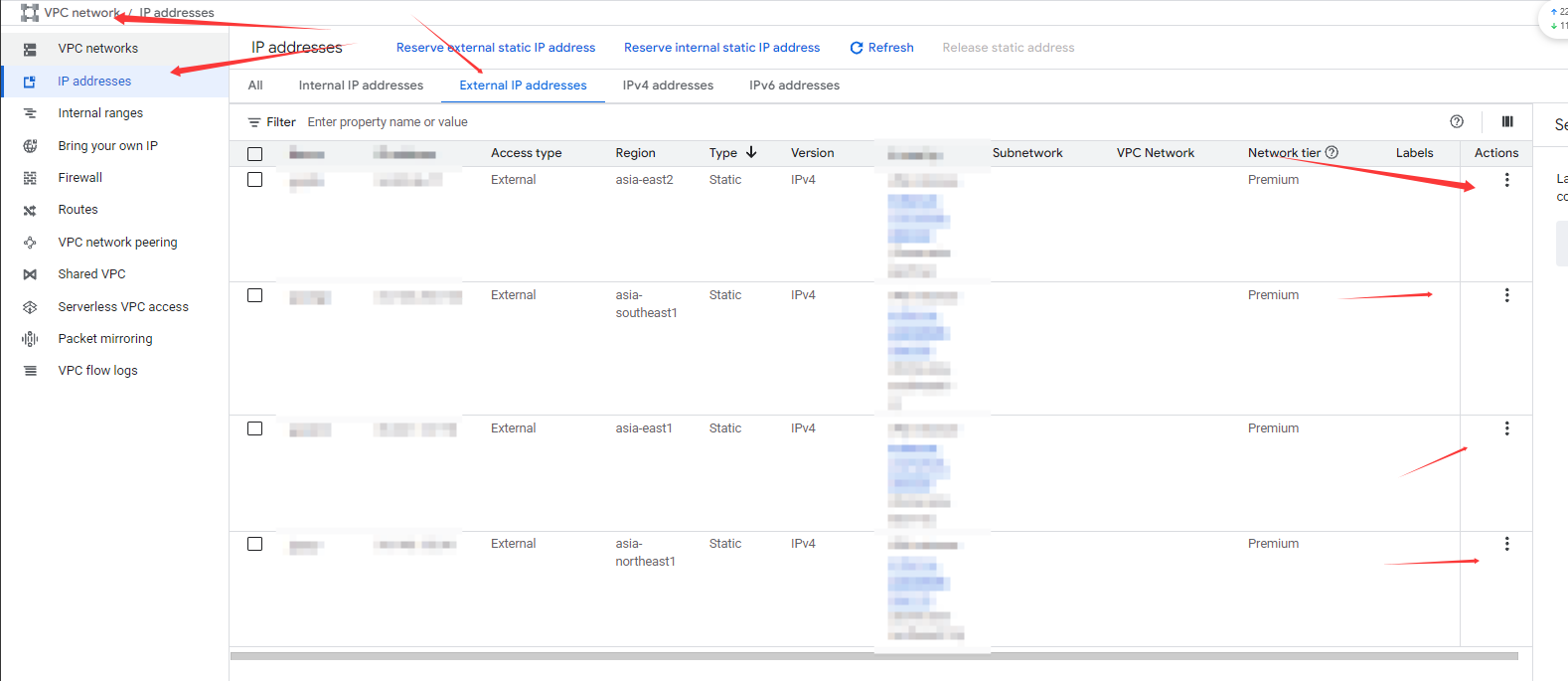Click the Packet mirroring sidebar icon

30,339
